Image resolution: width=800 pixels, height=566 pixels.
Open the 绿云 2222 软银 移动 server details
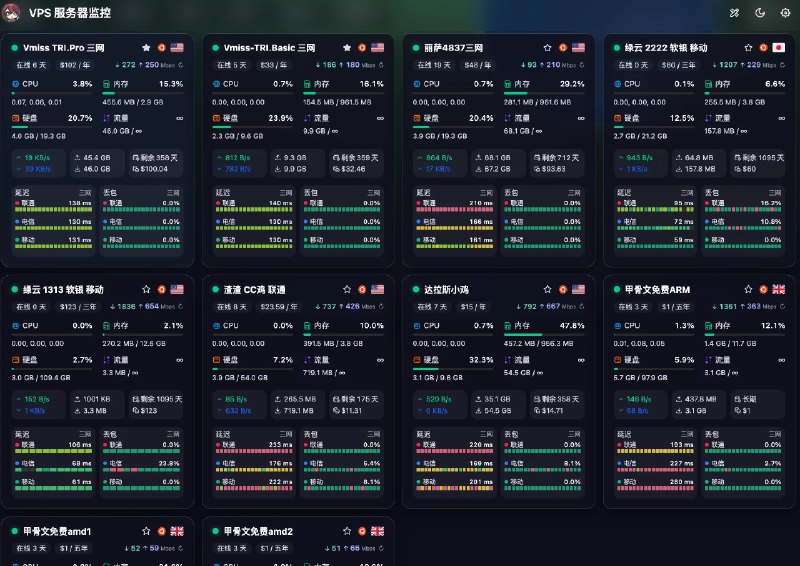point(666,47)
